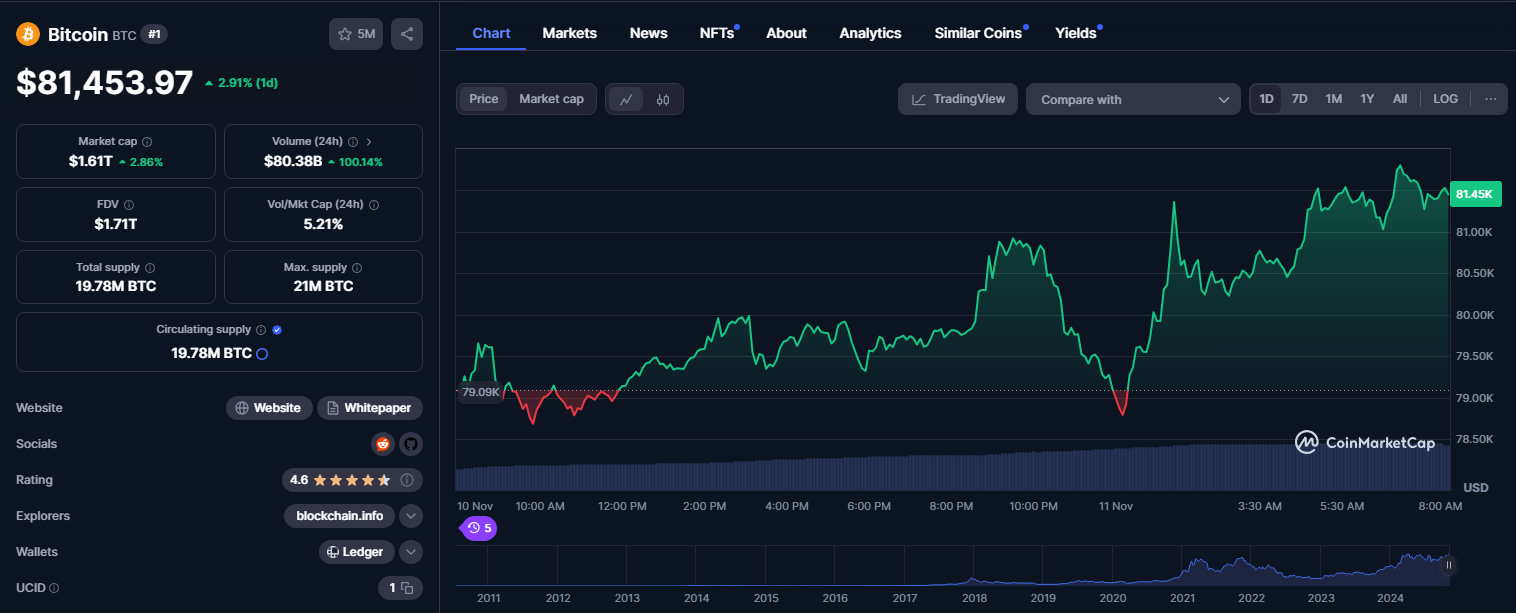Toggle chart to Market cap view
Viewport: 1516px width, 613px height.
pos(551,99)
